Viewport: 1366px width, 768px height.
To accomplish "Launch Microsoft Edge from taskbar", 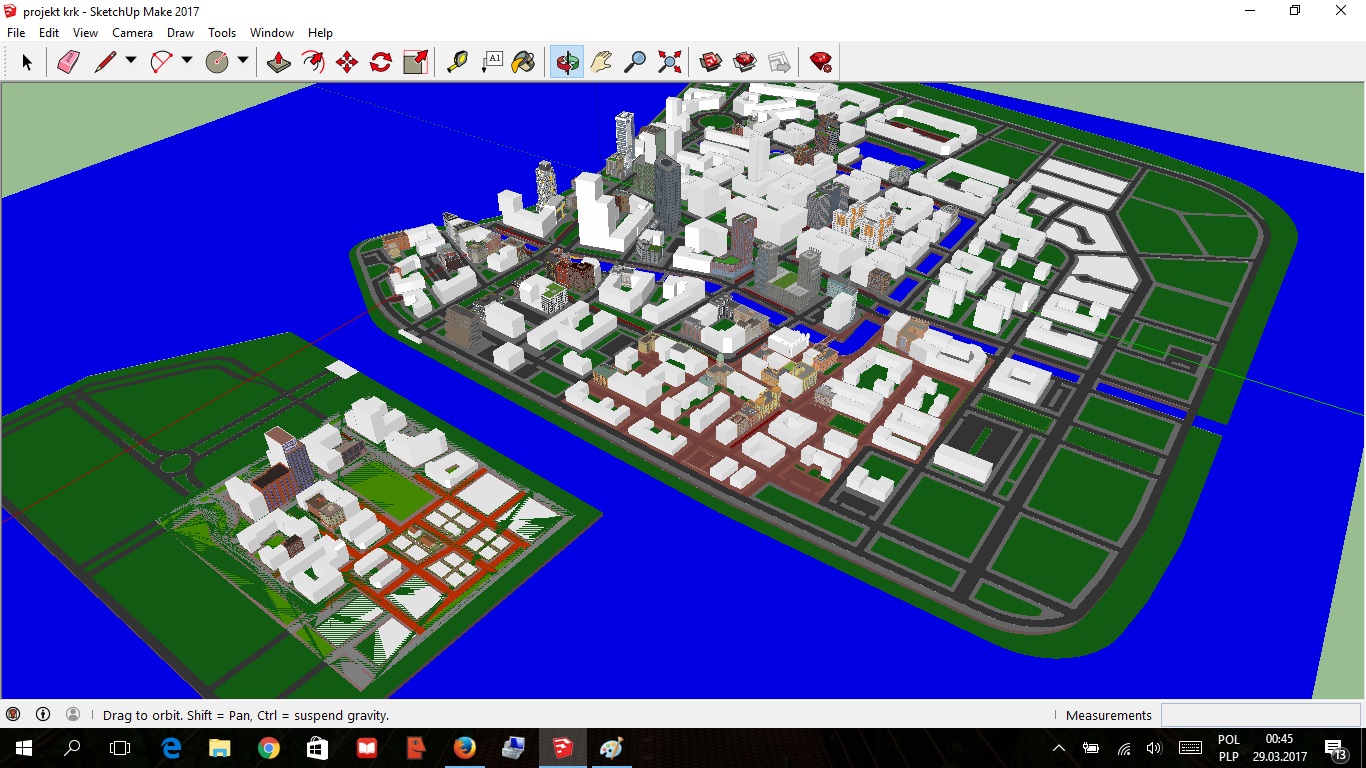I will pos(171,748).
